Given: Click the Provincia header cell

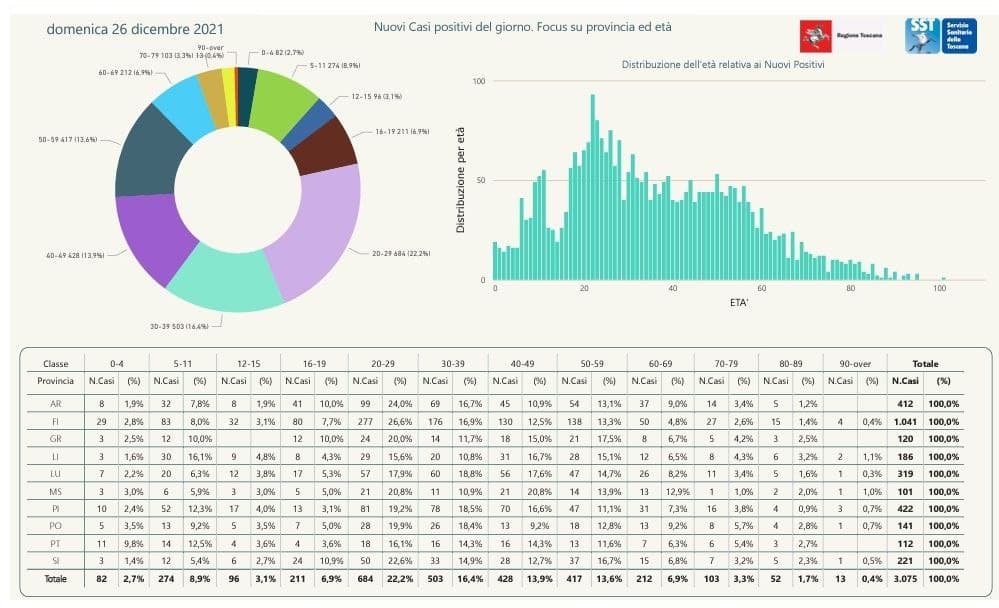Looking at the screenshot, I should [x=55, y=381].
